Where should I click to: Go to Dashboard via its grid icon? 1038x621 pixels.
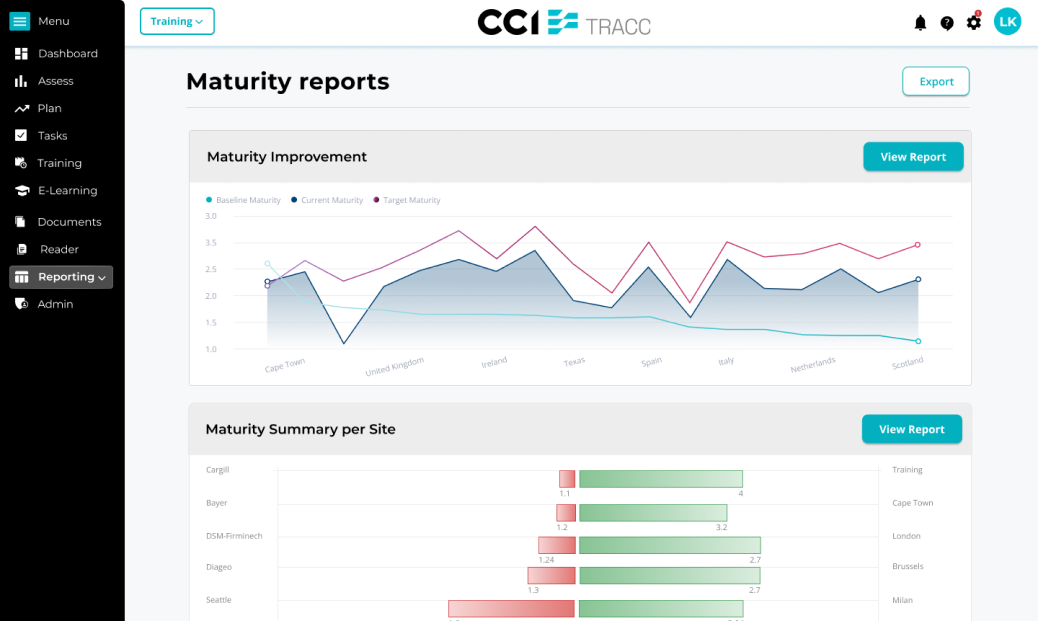pos(21,54)
